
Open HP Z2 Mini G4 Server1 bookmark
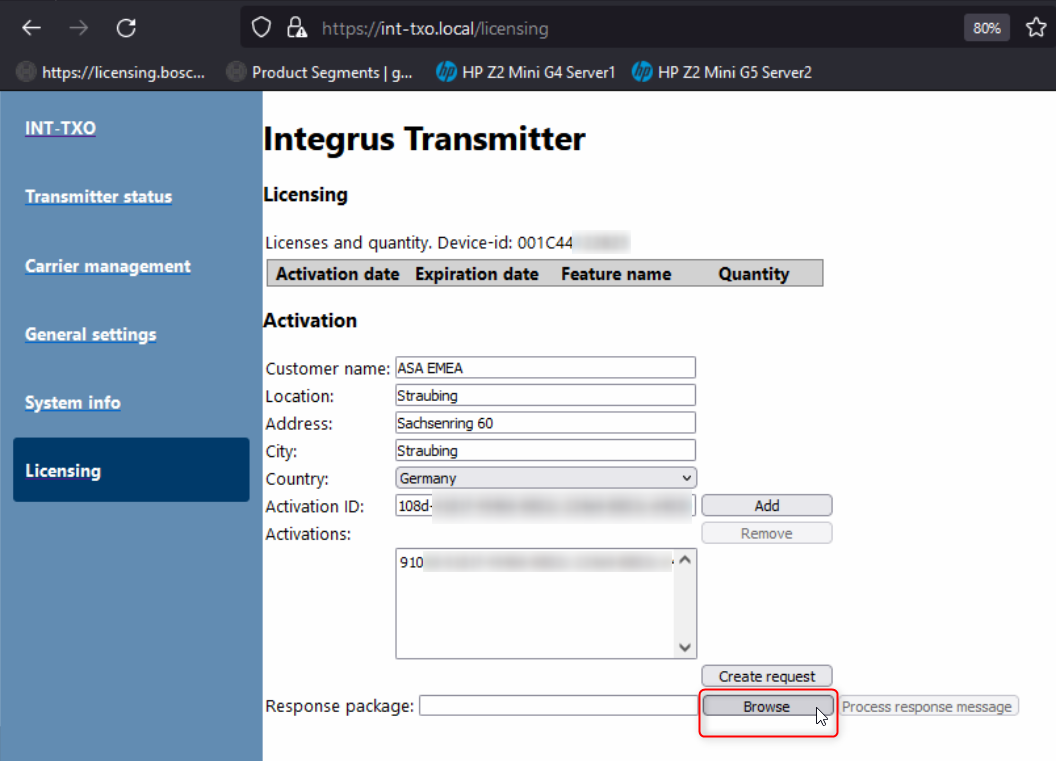click(x=526, y=72)
